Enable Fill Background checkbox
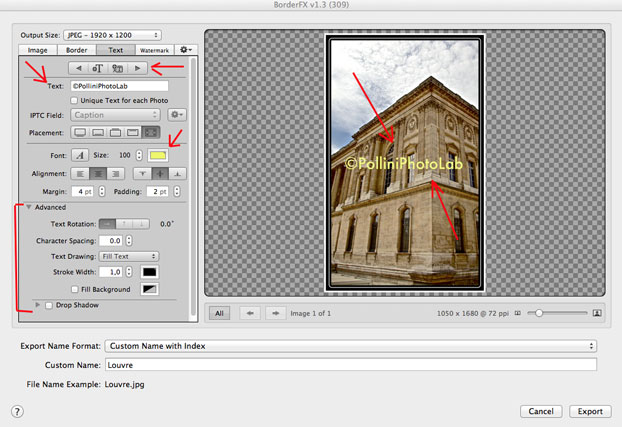This screenshot has height=427, width=622. [75, 289]
